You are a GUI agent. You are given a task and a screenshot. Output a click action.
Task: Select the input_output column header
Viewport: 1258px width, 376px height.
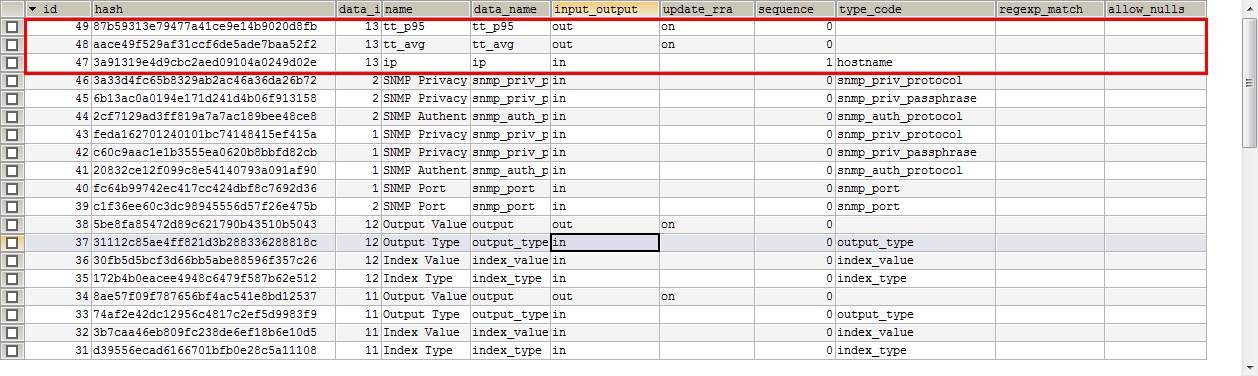click(605, 9)
